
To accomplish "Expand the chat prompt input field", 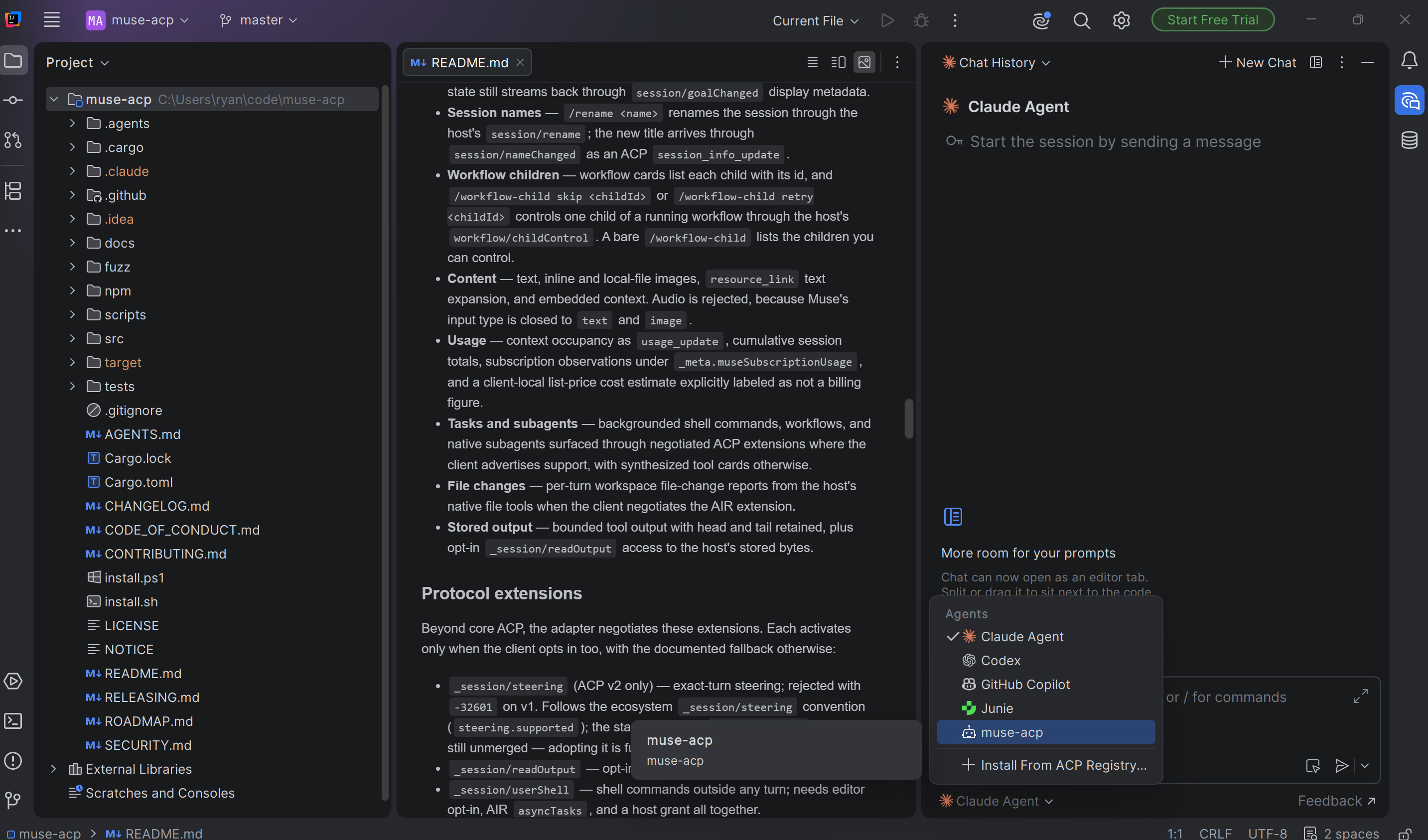I will click(x=1361, y=696).
